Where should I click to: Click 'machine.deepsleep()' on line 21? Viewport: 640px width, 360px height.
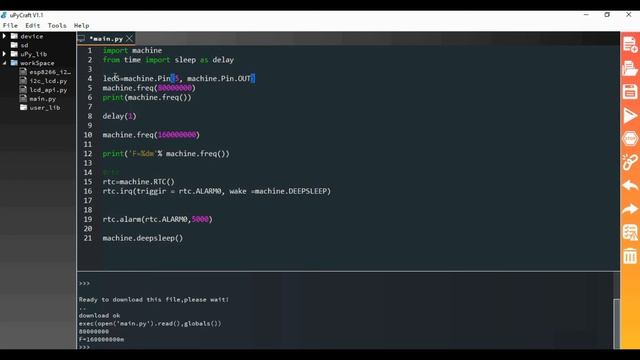[x=143, y=238]
